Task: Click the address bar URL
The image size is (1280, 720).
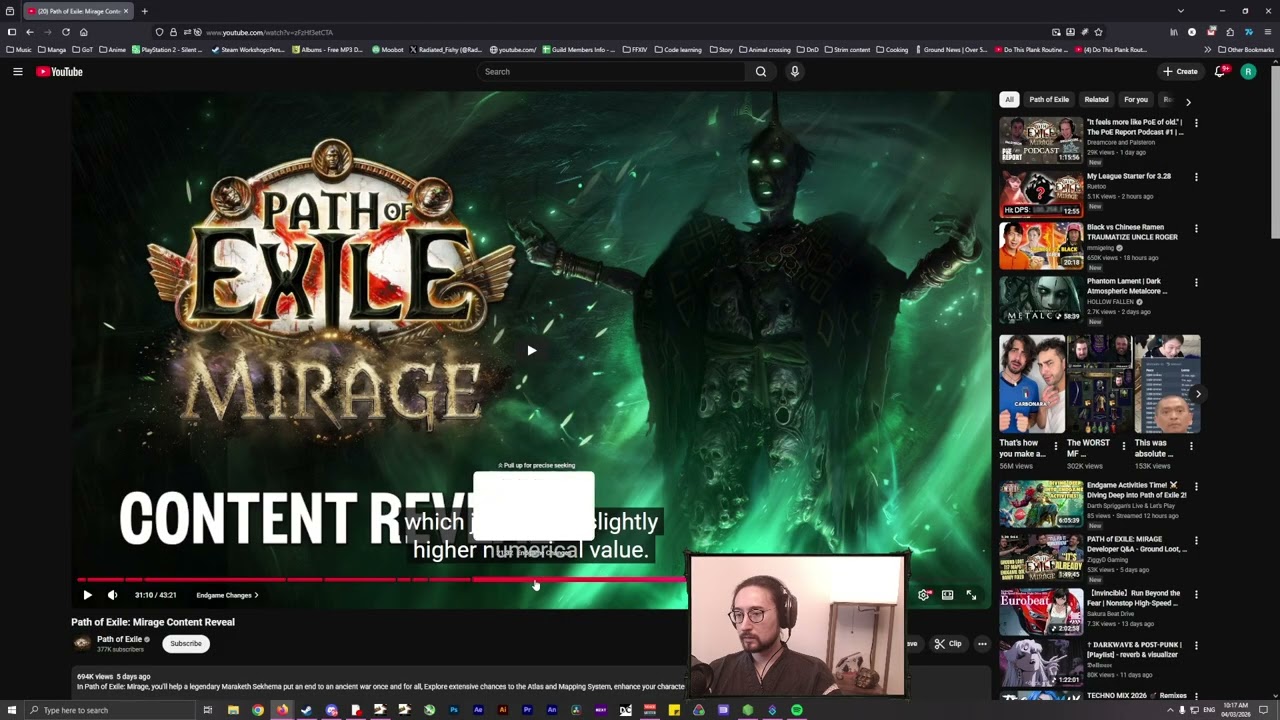Action: pyautogui.click(x=270, y=32)
